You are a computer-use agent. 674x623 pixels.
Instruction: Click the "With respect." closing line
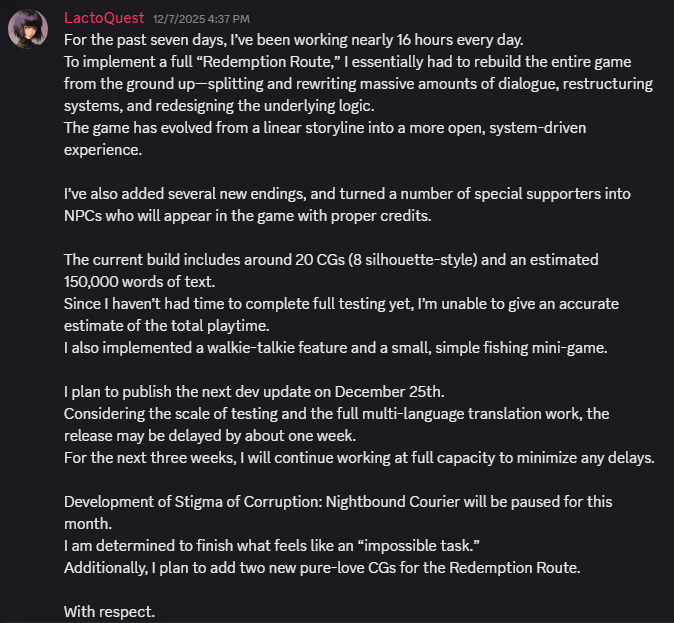coord(109,610)
